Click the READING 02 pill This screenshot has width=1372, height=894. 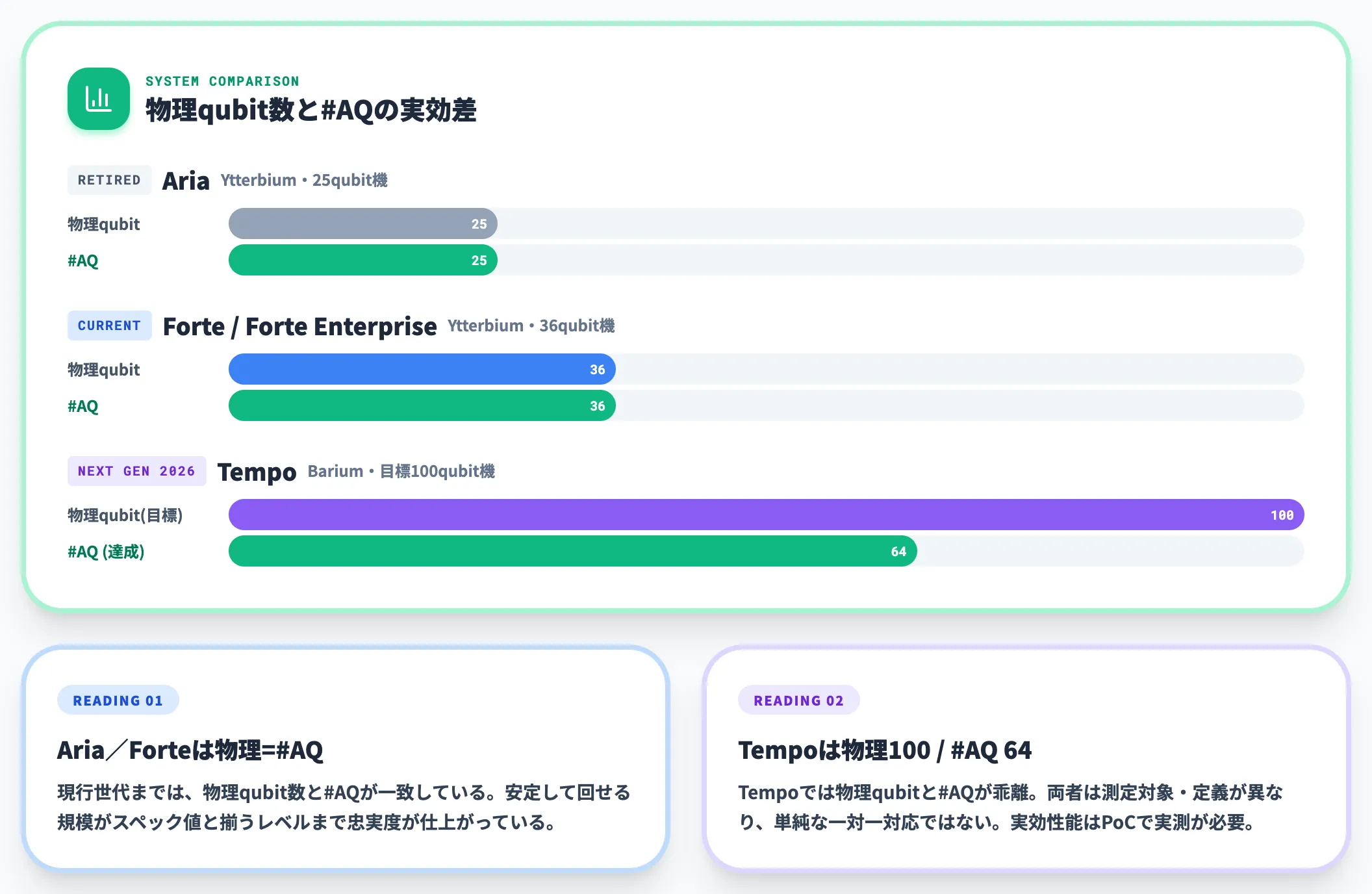(798, 700)
